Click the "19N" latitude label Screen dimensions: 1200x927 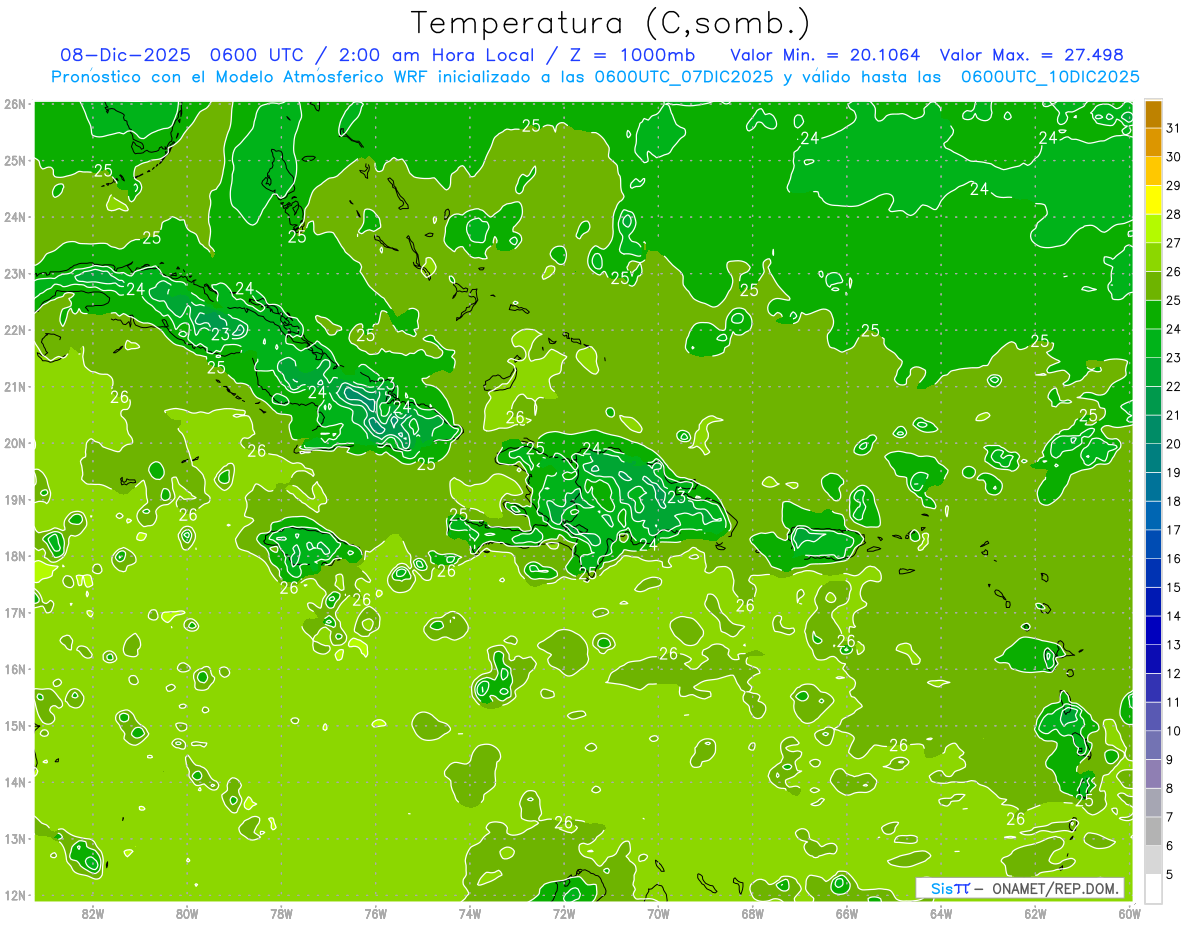[15, 499]
